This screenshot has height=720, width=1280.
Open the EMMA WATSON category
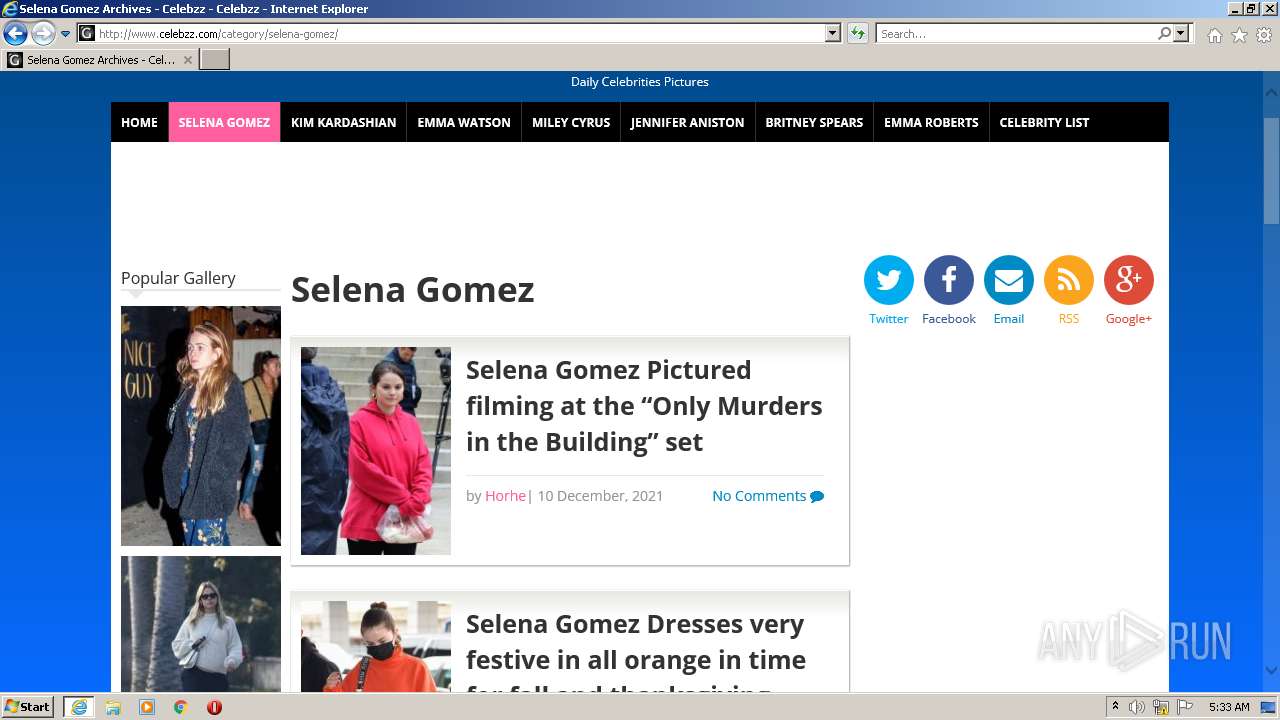point(464,122)
